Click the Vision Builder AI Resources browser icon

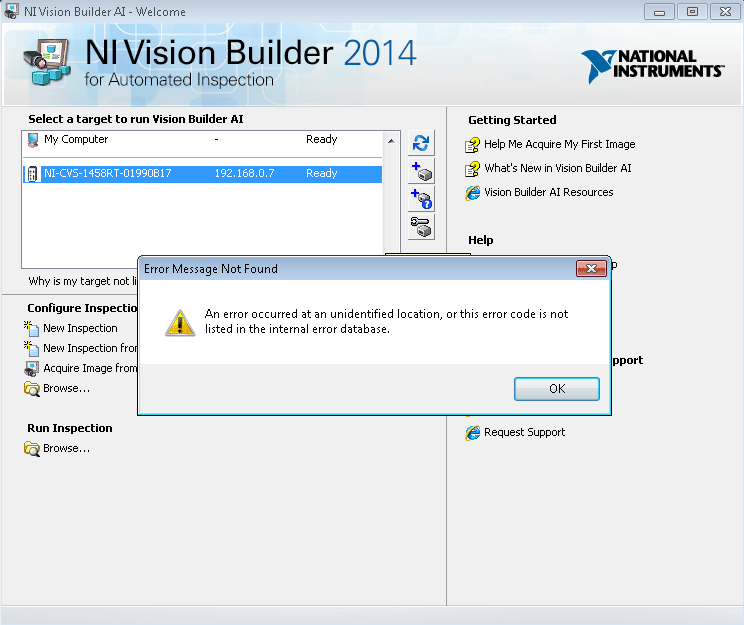click(x=472, y=193)
